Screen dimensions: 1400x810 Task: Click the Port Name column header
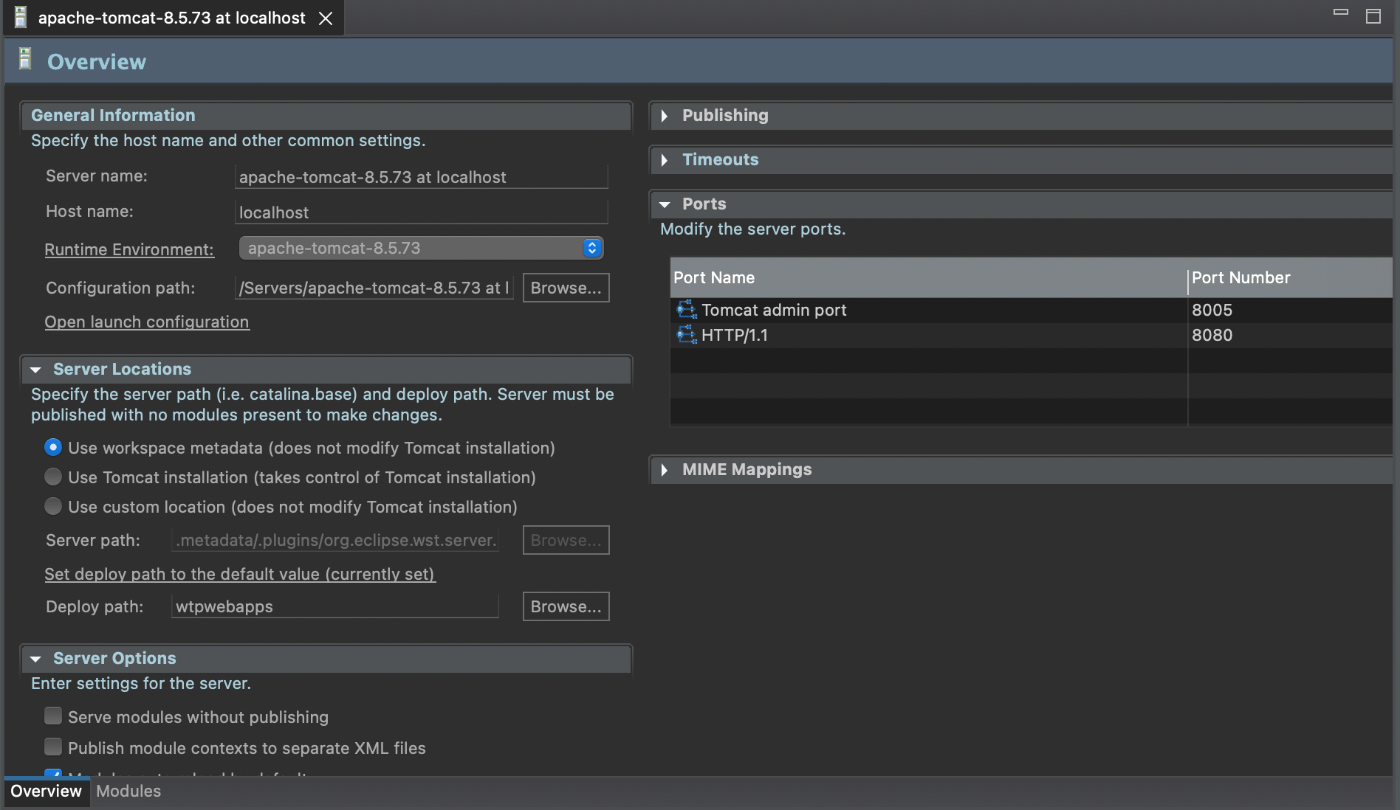click(928, 277)
